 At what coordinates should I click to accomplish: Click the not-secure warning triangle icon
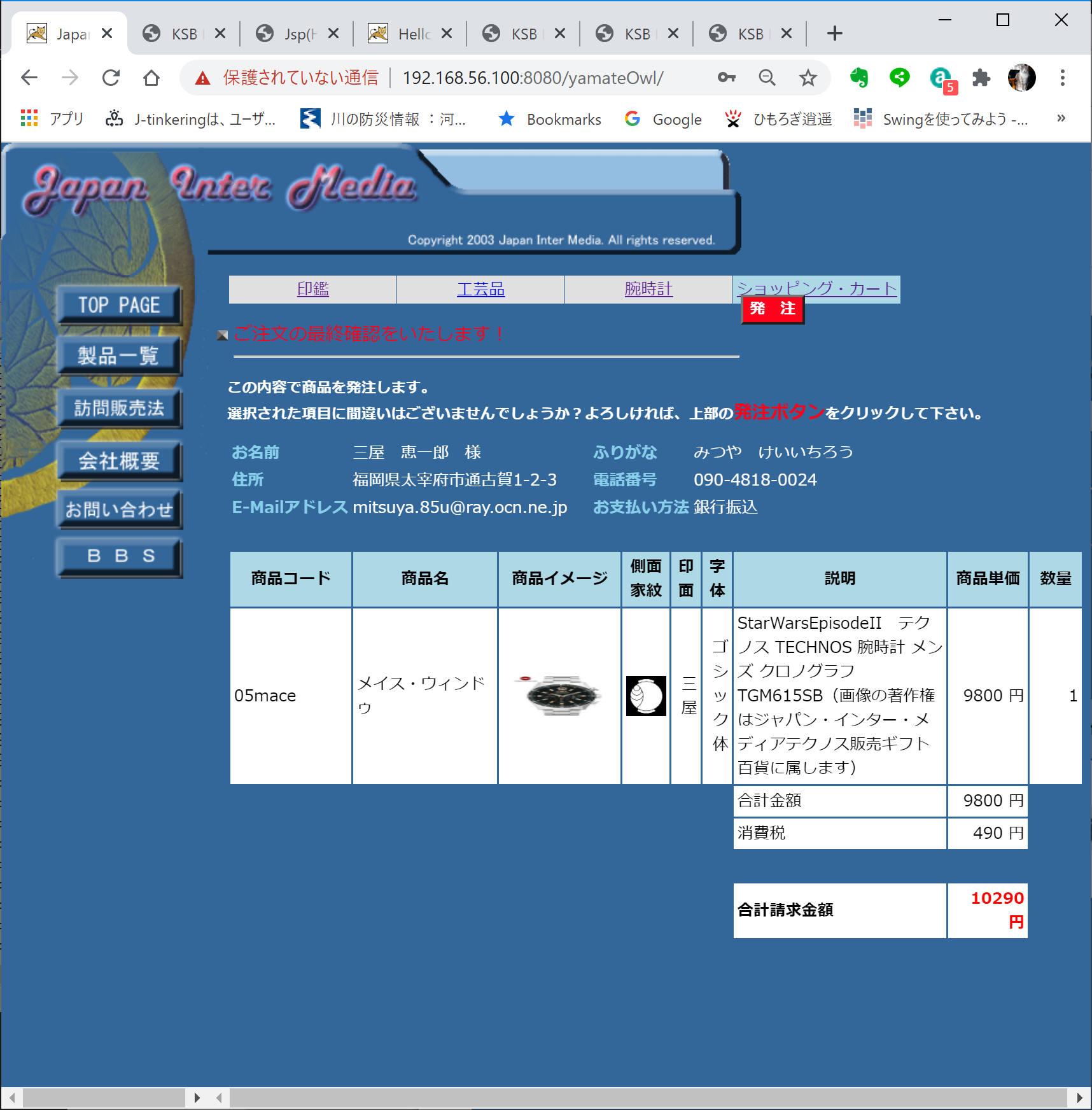tap(202, 78)
